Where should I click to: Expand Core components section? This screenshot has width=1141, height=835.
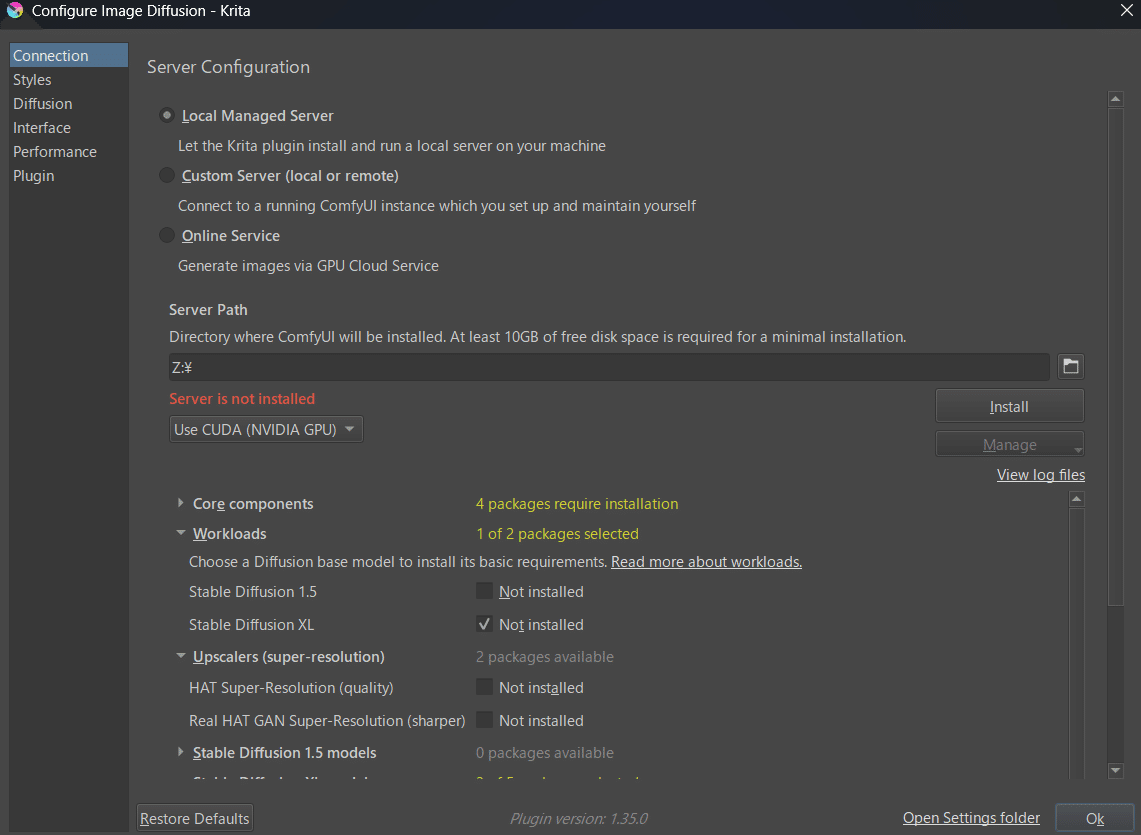[x=181, y=504]
